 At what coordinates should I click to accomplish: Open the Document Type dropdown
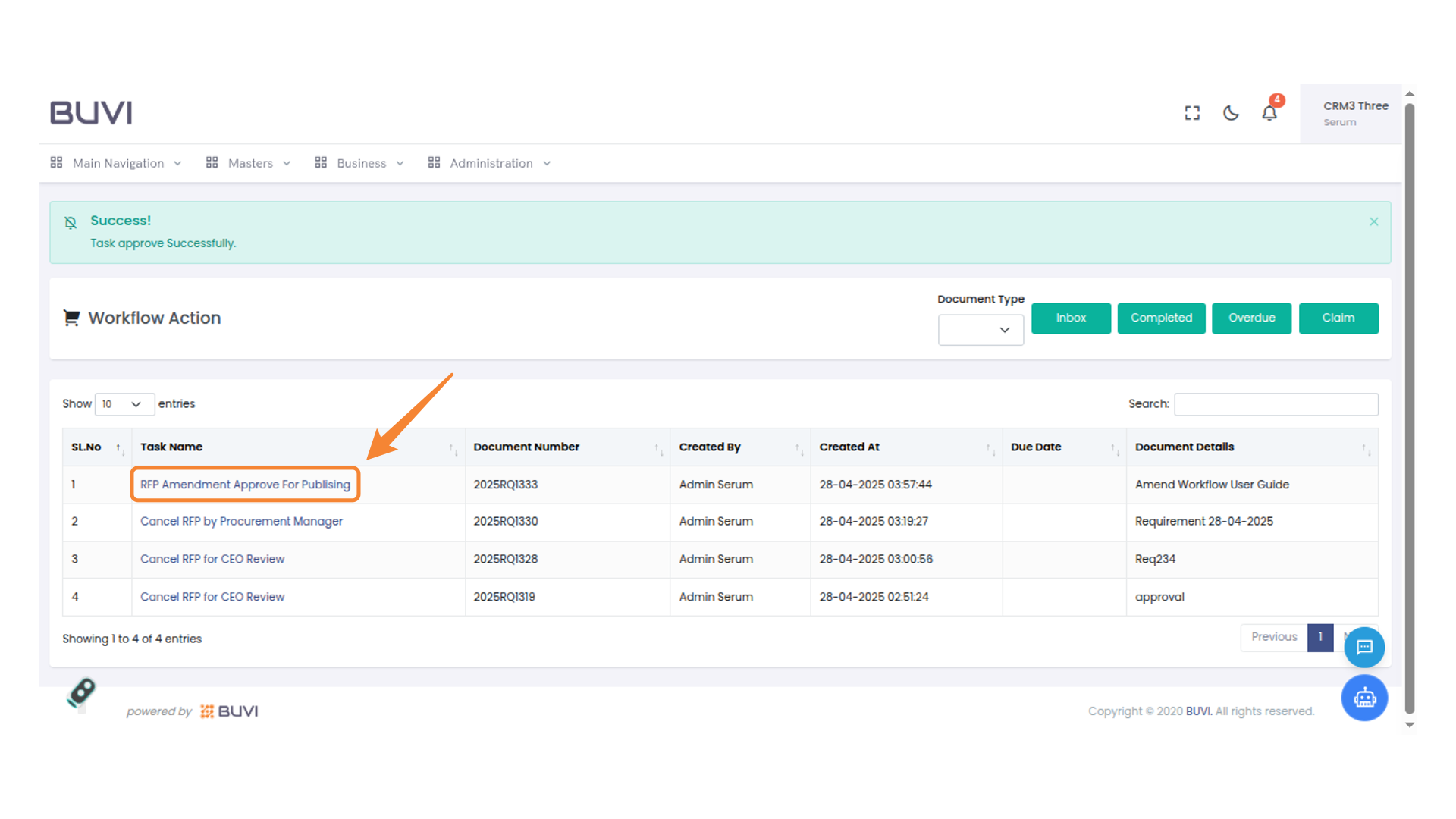coord(981,330)
